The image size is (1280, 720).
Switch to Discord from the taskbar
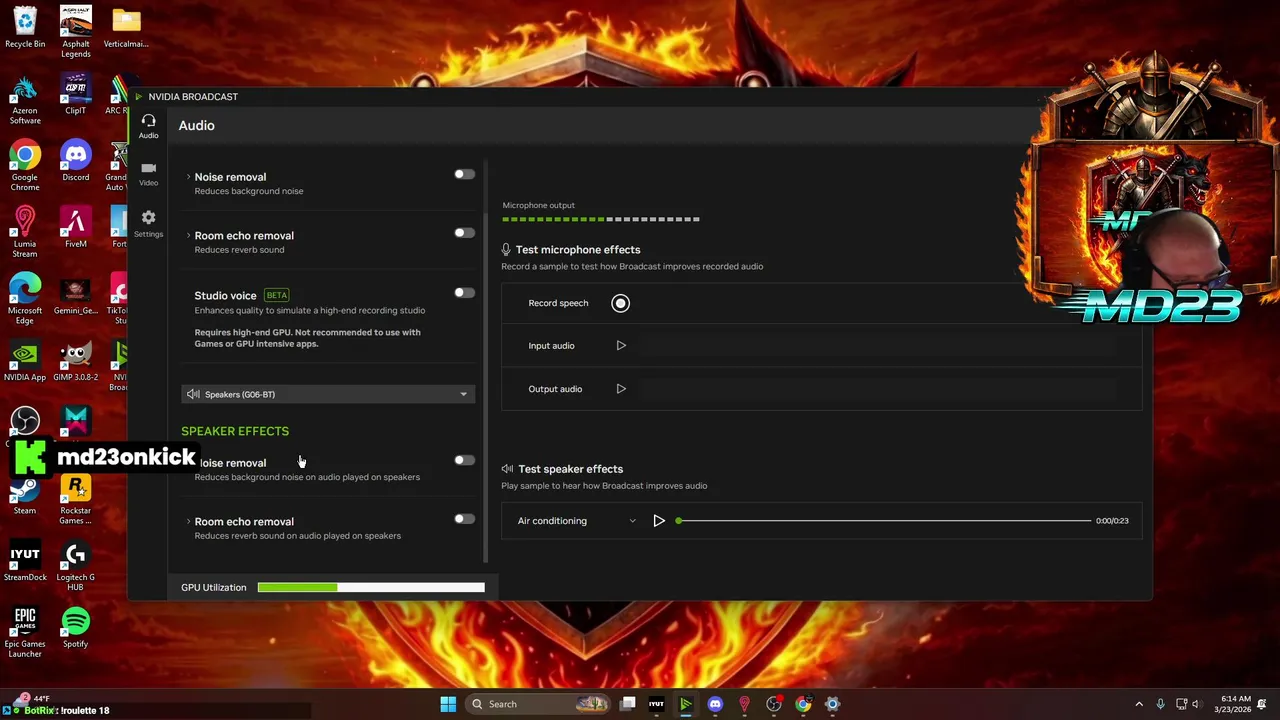[x=715, y=704]
